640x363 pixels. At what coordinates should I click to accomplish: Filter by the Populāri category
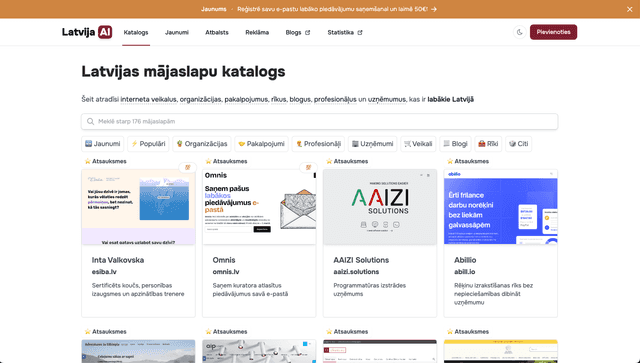pos(148,144)
